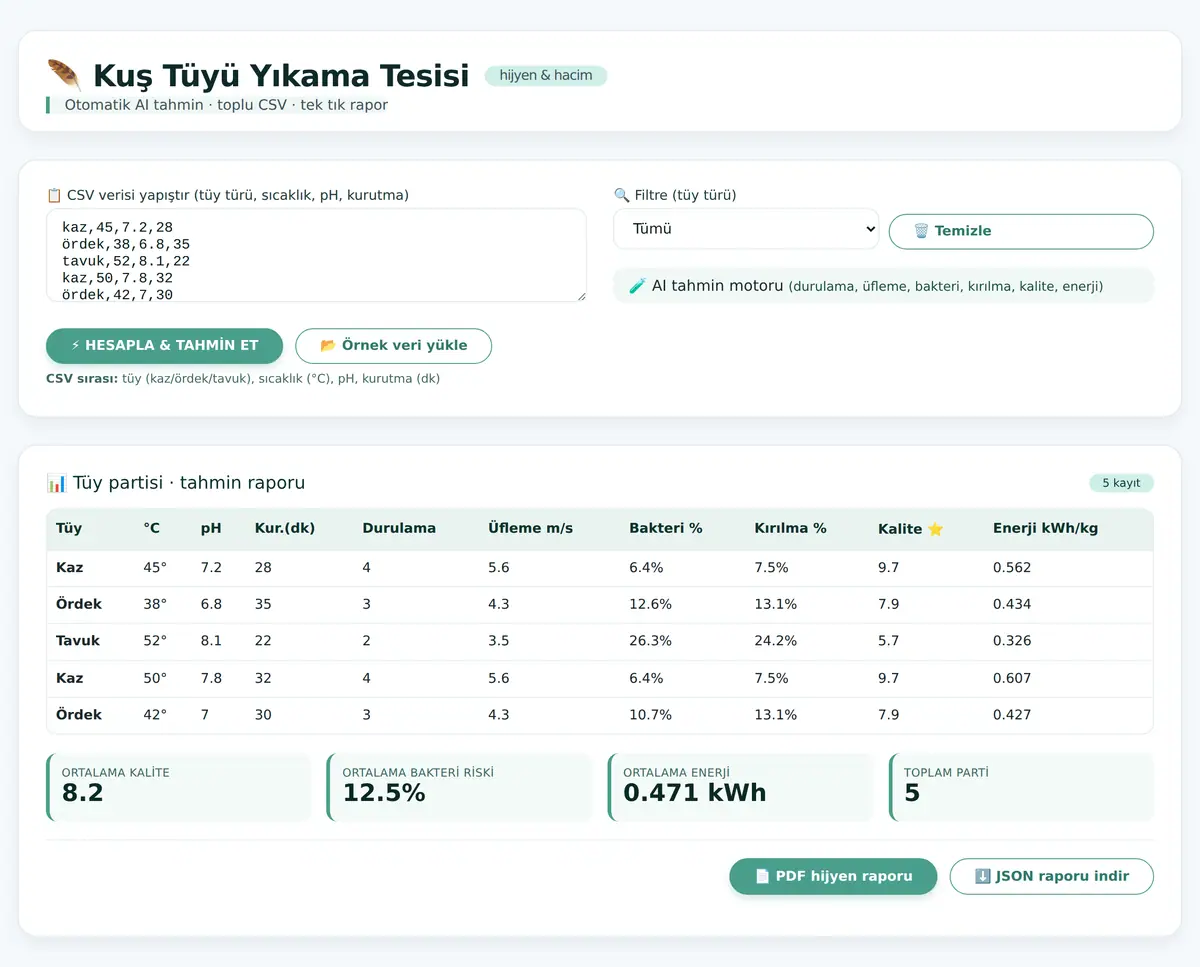Select the "Durulama" column header
1200x967 pixels.
click(x=399, y=528)
